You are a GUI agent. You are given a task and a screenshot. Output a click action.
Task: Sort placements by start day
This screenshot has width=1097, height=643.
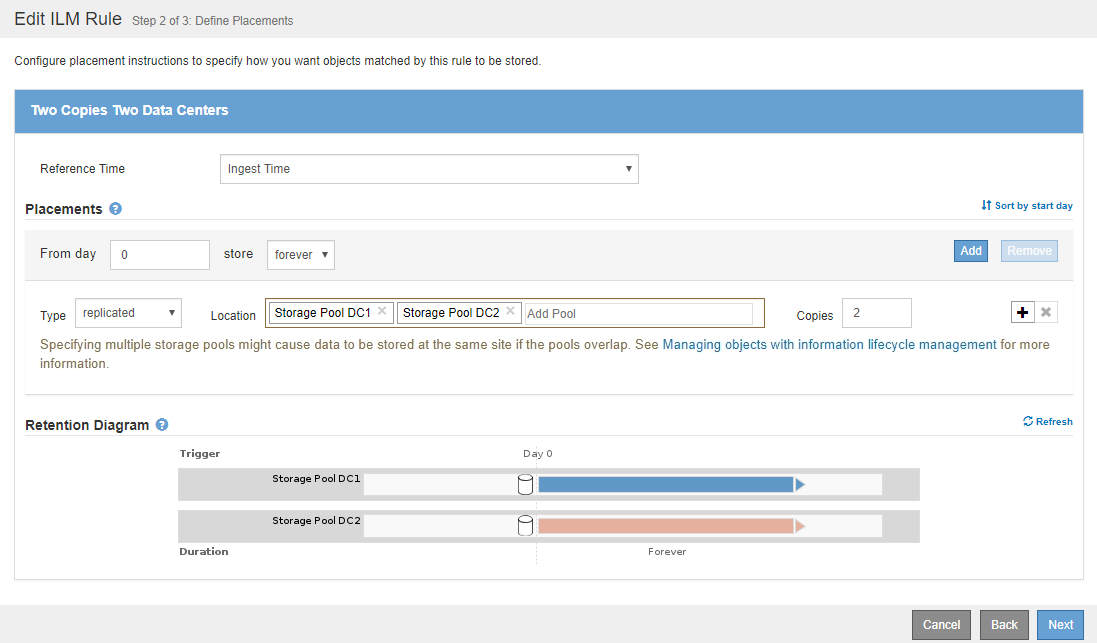[1027, 206]
